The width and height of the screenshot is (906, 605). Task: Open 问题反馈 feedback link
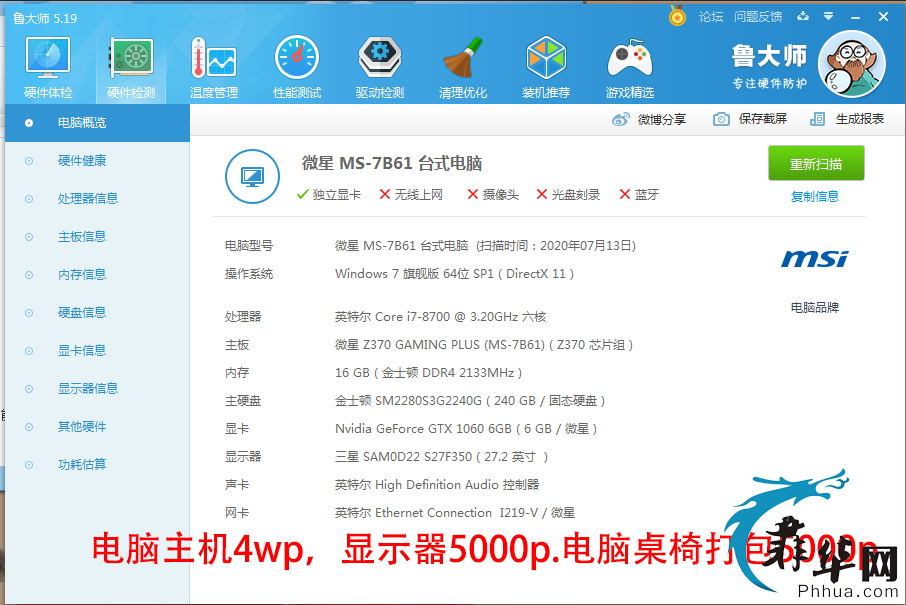click(758, 17)
